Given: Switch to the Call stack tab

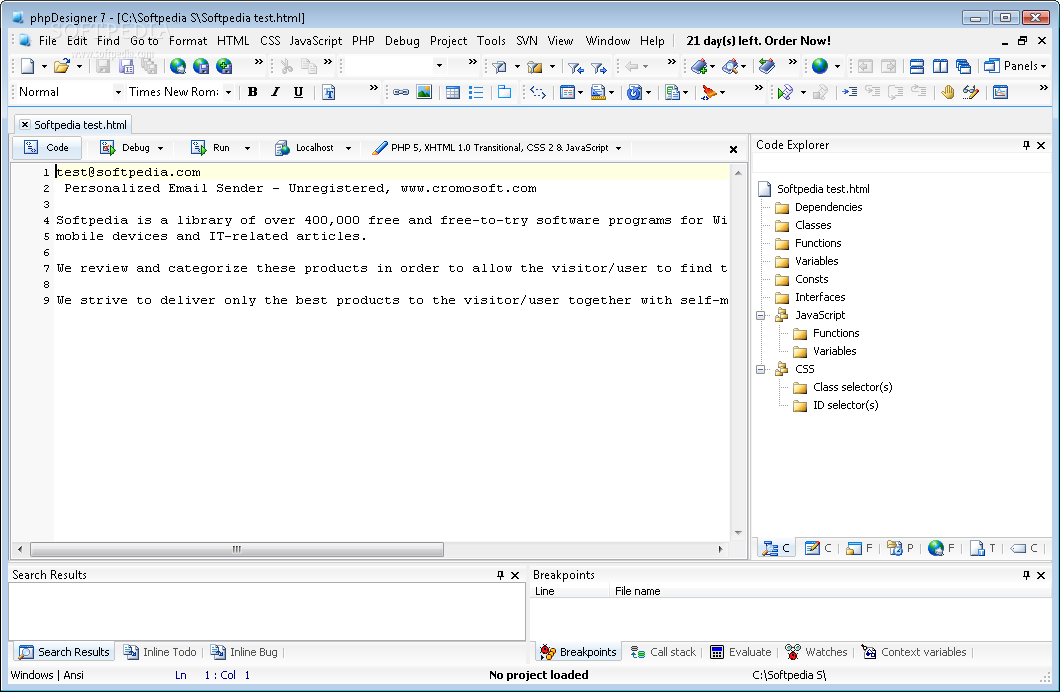Looking at the screenshot, I should tap(663, 652).
